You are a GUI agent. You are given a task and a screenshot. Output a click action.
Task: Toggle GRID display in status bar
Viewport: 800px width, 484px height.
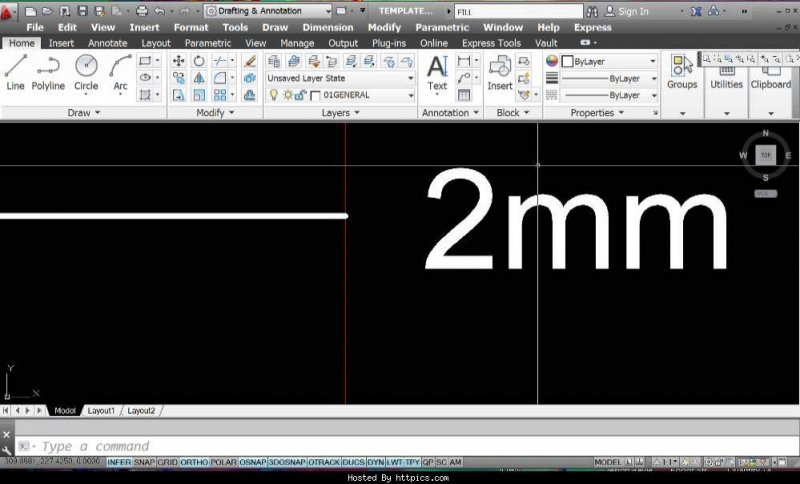tap(167, 462)
